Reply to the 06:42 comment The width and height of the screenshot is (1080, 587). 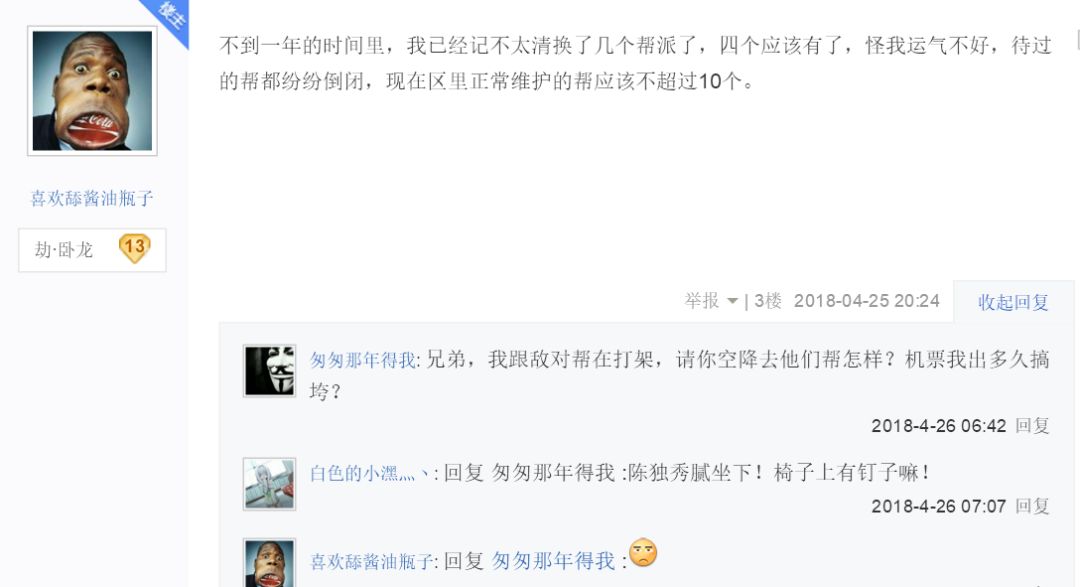pyautogui.click(x=1032, y=425)
